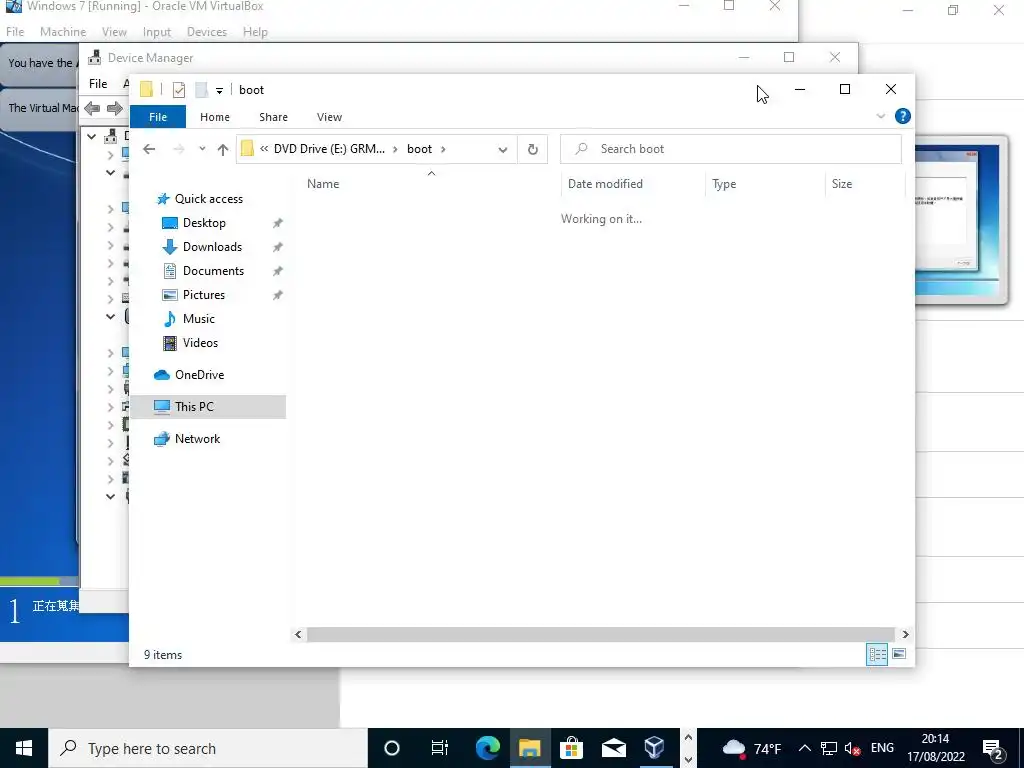The width and height of the screenshot is (1024, 768).
Task: Unpin Pictures using its pin icon
Action: (x=278, y=295)
